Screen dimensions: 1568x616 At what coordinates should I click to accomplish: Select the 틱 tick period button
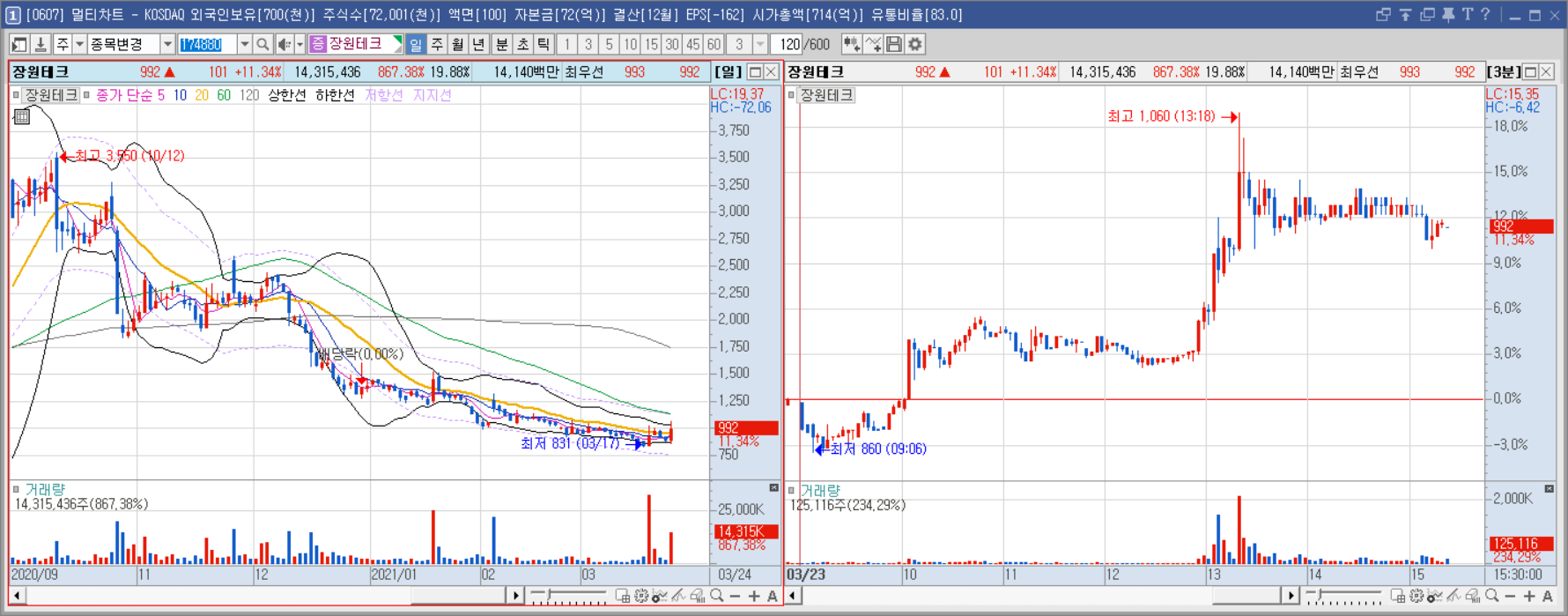544,44
